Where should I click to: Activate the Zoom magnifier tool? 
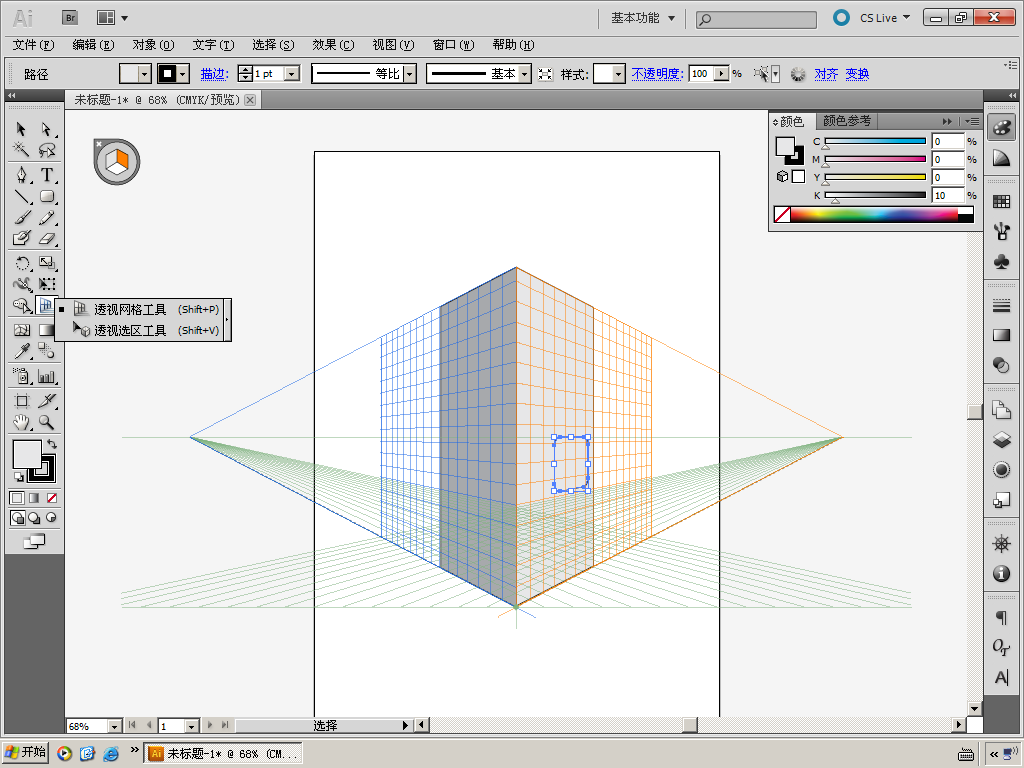tap(46, 423)
